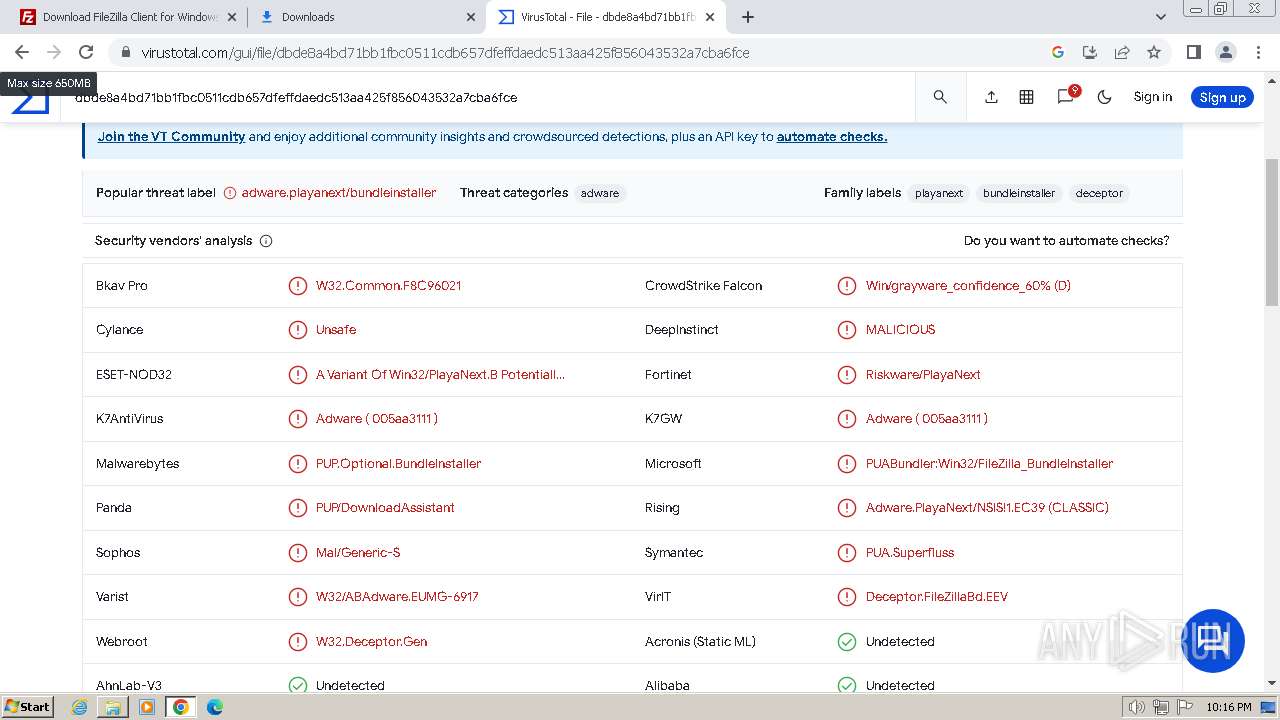The width and height of the screenshot is (1280, 720).
Task: Close the Downloads browser tab
Action: point(471,17)
